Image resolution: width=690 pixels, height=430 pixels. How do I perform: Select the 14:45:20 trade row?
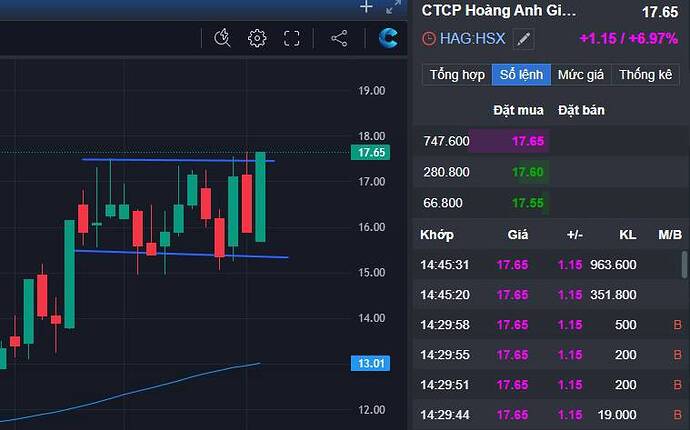click(548, 295)
